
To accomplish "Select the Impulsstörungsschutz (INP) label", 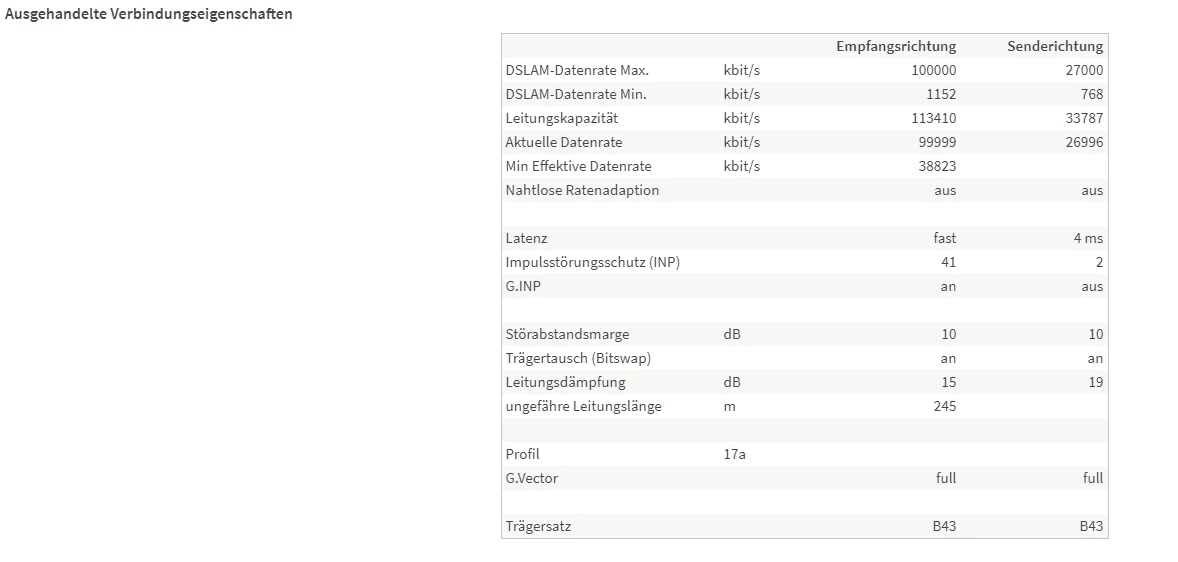I will coord(593,262).
